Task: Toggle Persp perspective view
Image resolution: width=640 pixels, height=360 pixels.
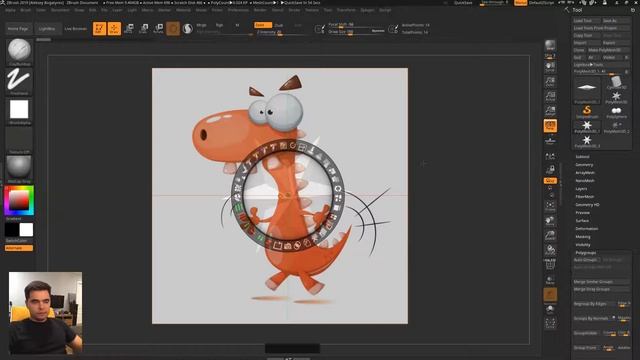Action: coord(550,126)
